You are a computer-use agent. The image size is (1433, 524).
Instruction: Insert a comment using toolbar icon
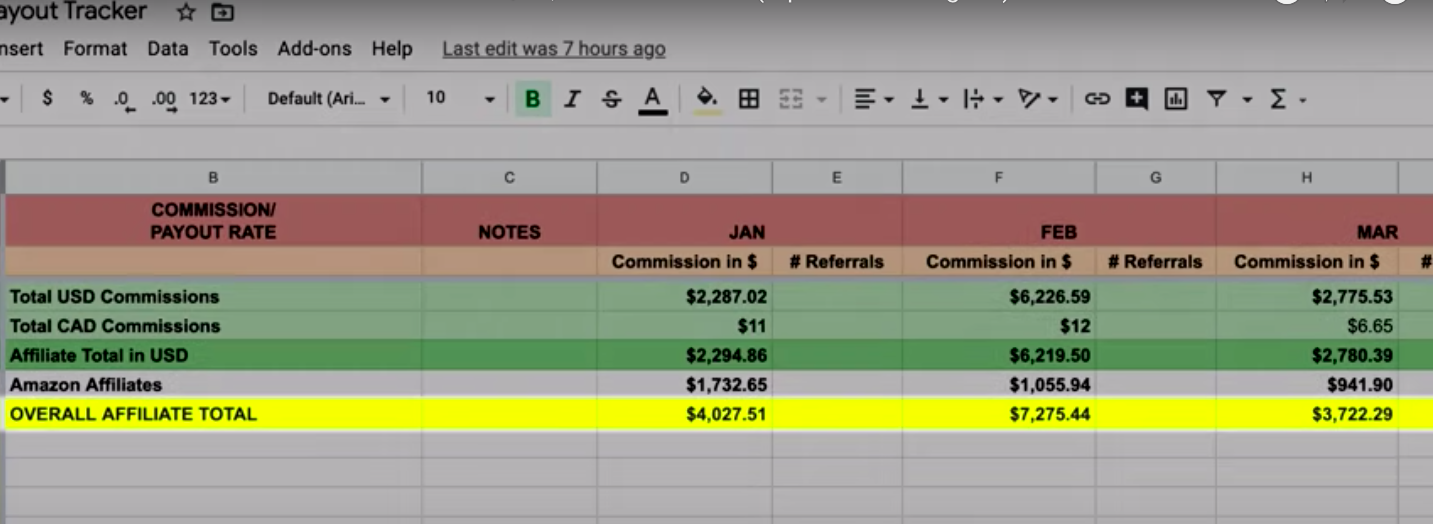pos(1136,99)
